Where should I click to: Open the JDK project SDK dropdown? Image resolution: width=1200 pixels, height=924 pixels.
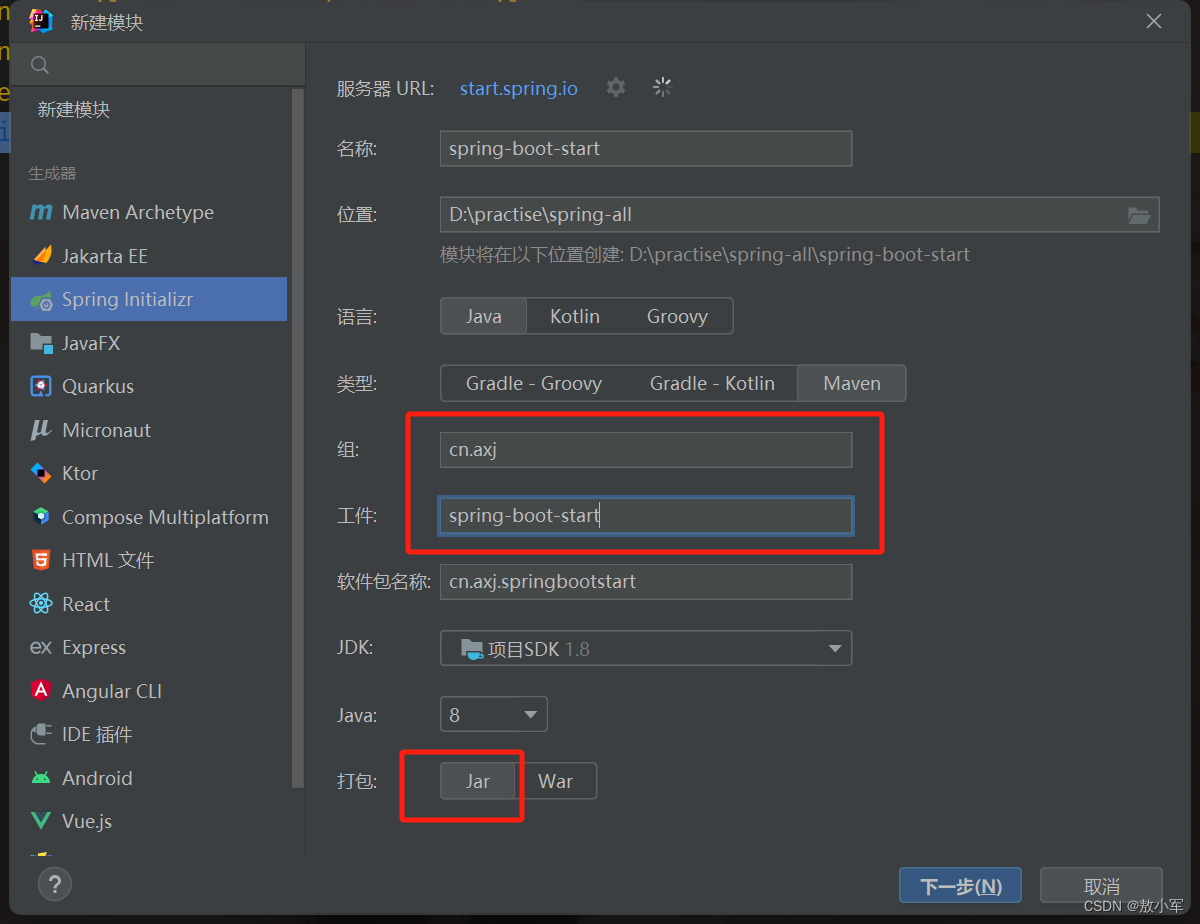point(646,648)
